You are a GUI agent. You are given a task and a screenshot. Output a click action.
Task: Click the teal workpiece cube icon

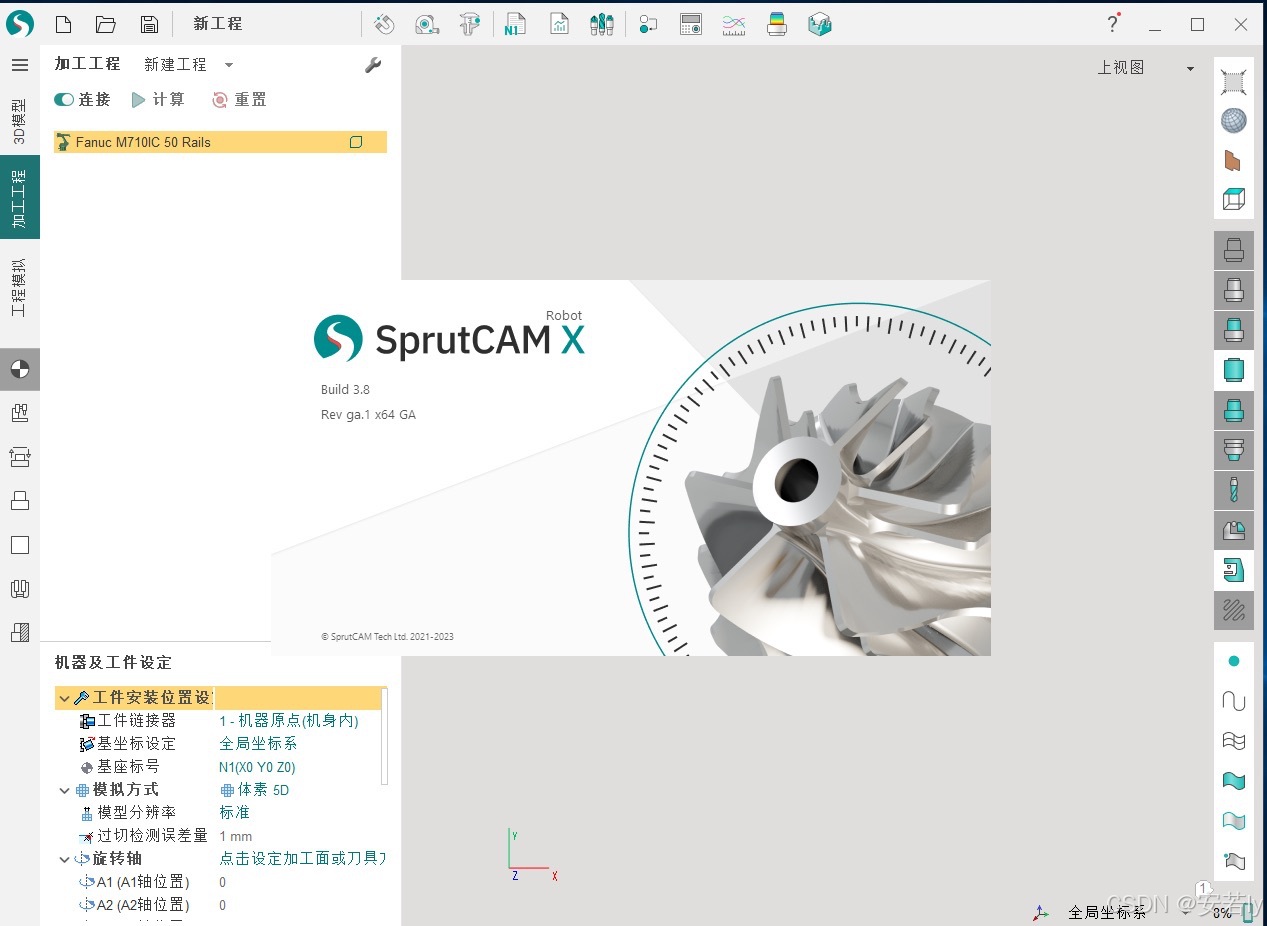point(820,24)
